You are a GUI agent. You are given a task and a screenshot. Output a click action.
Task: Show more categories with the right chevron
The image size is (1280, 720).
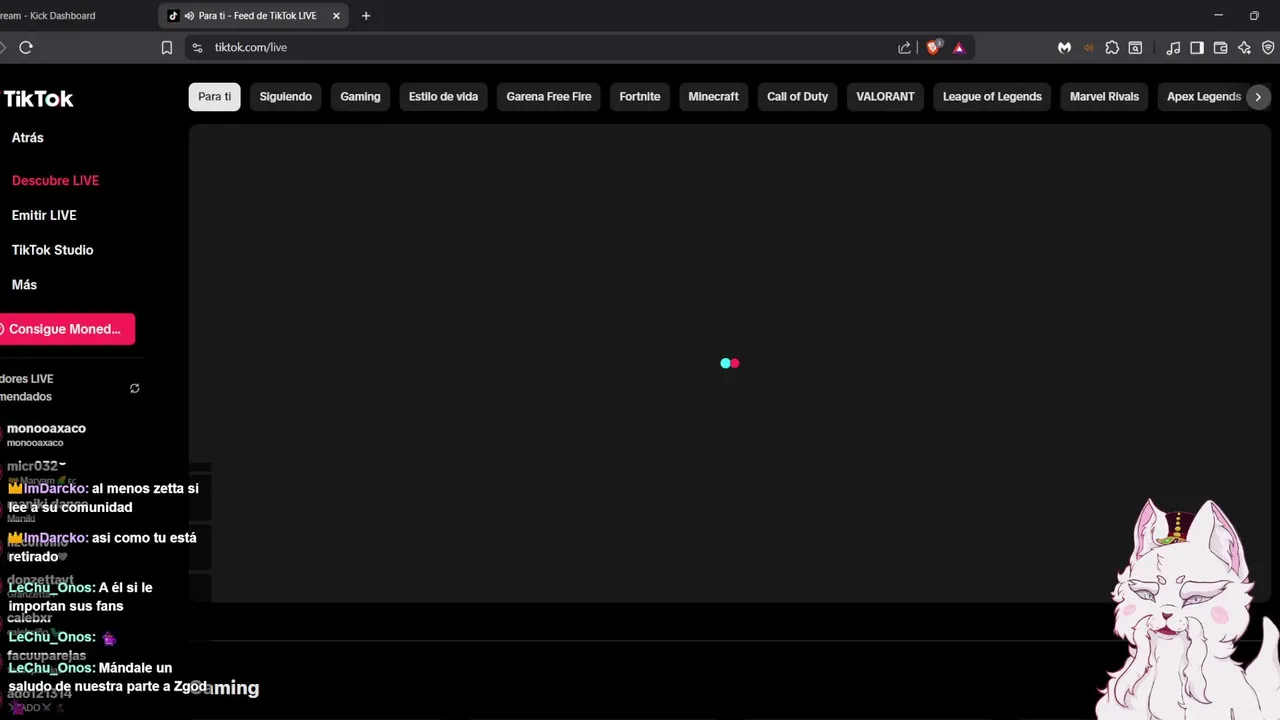[x=1258, y=97]
